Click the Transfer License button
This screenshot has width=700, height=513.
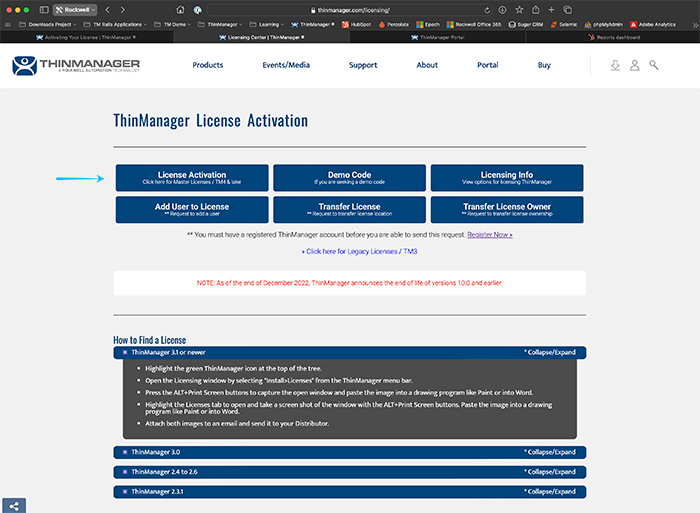[x=350, y=209]
